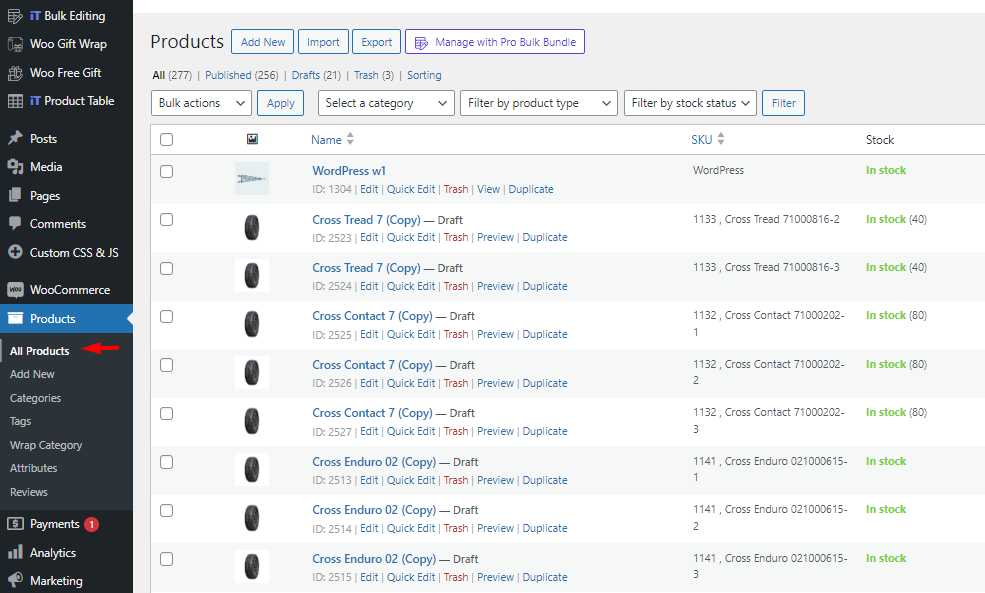Open the Attributes submenu
This screenshot has height=593, width=985.
click(x=33, y=469)
